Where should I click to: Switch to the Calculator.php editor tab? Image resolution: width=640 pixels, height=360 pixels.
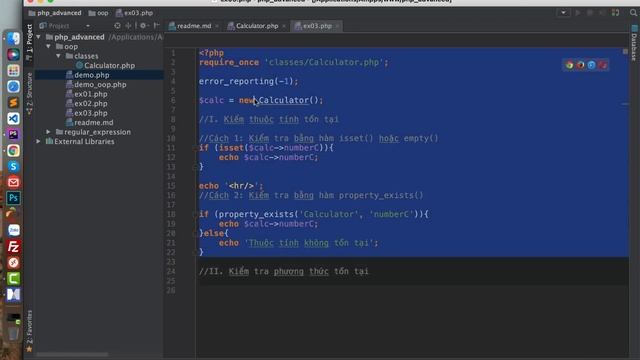(257, 26)
